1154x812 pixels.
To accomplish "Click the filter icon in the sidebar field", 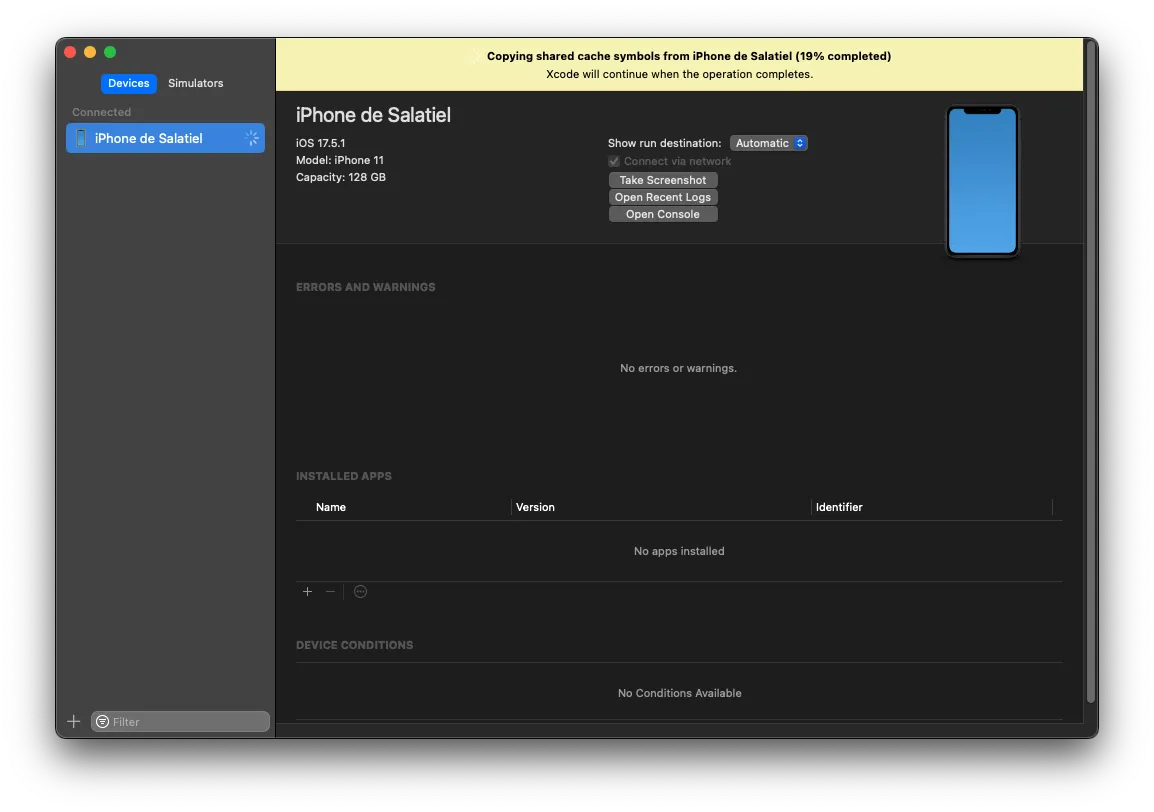I will pyautogui.click(x=103, y=721).
